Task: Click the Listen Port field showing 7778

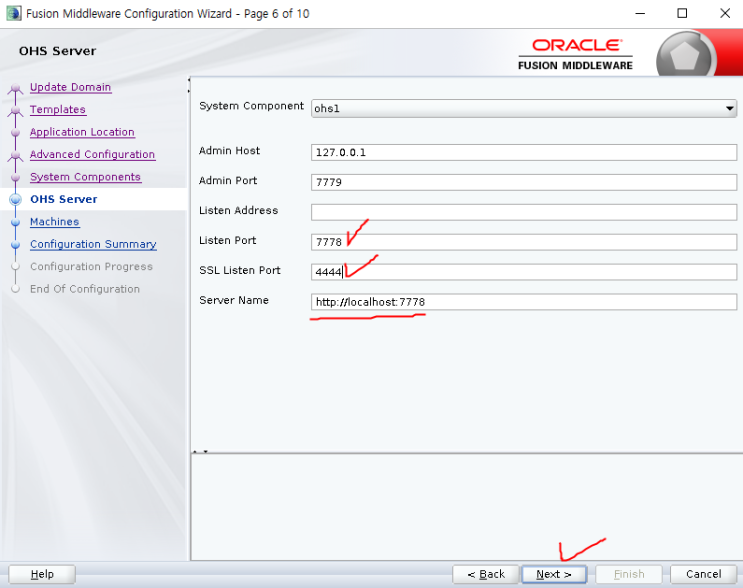Action: 524,242
